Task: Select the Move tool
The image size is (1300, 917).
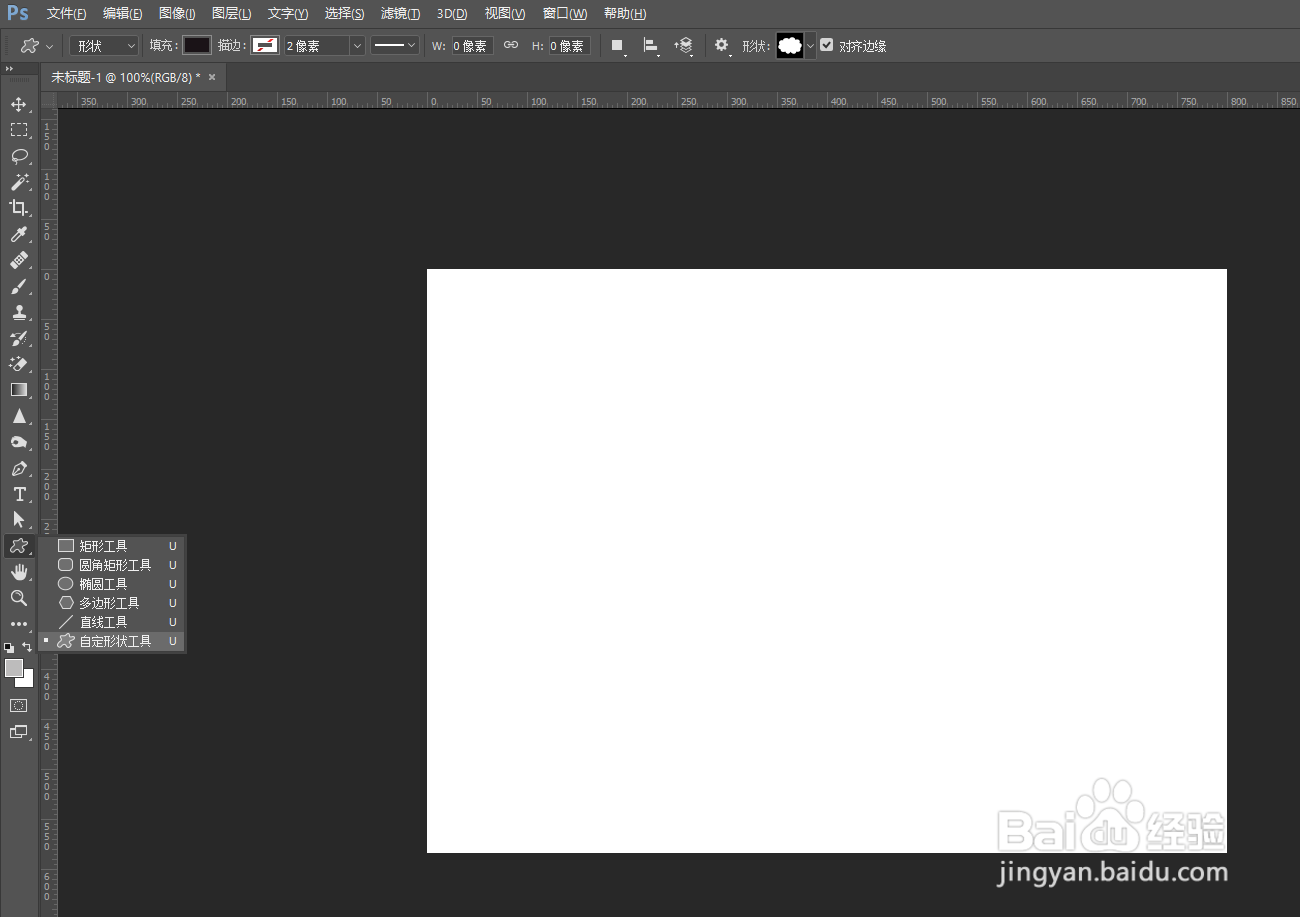Action: pos(19,104)
